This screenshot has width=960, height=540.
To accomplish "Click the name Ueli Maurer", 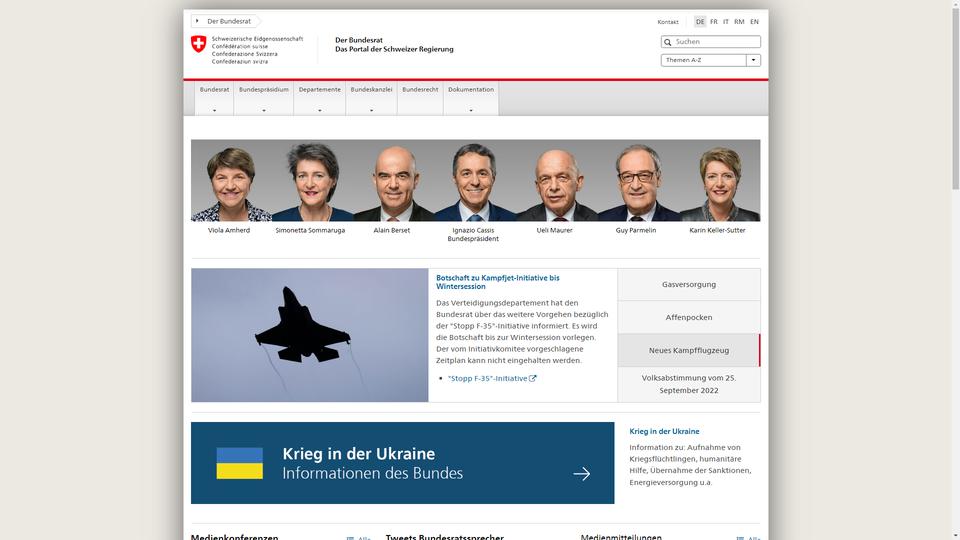I will coord(555,230).
